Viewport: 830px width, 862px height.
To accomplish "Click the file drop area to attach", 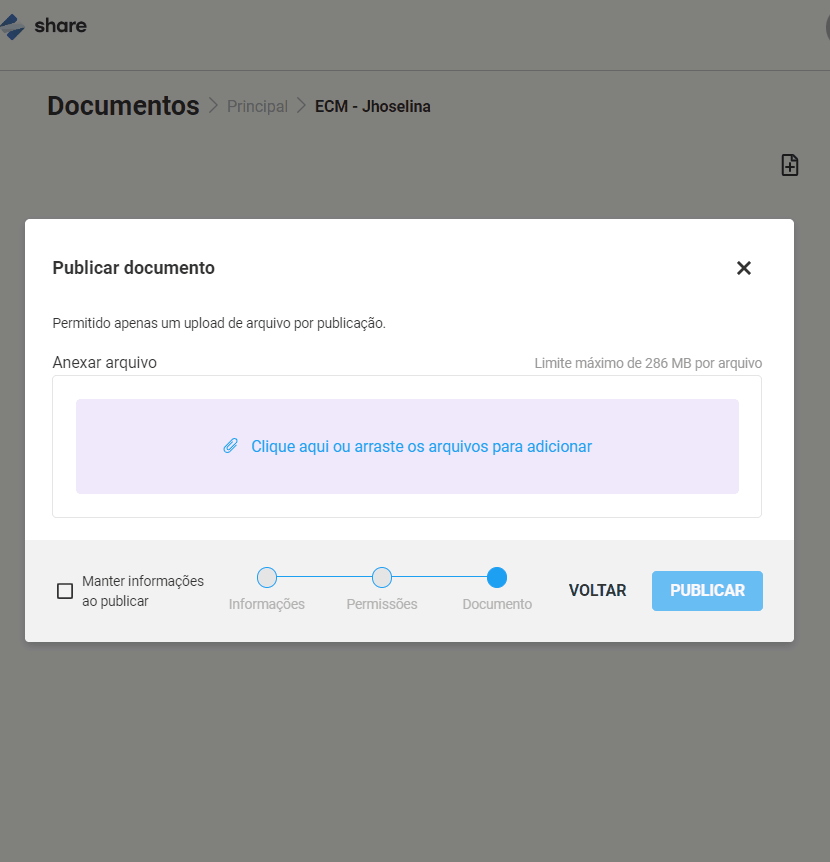I will [x=407, y=446].
